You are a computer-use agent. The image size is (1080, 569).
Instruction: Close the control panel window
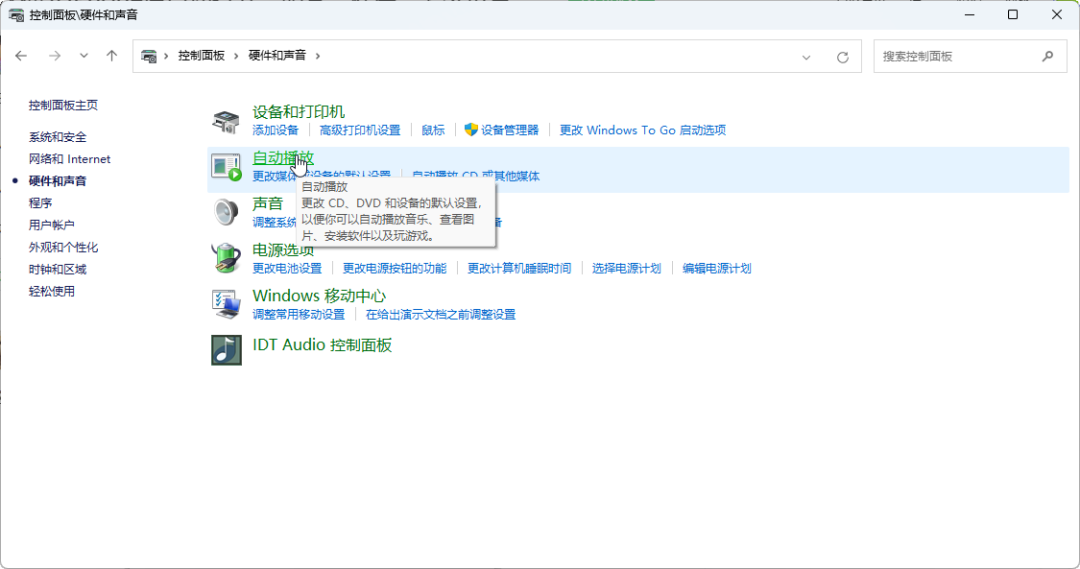(1057, 14)
